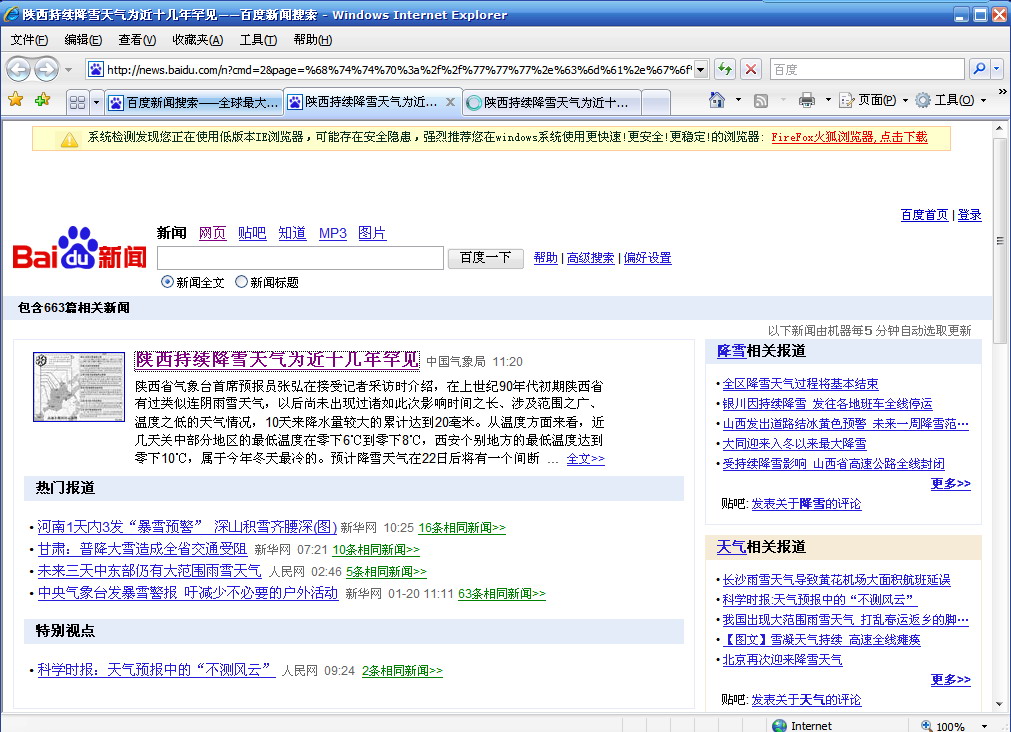Image resolution: width=1011 pixels, height=732 pixels.
Task: Click the yellow warning triangle icon
Action: [69, 139]
